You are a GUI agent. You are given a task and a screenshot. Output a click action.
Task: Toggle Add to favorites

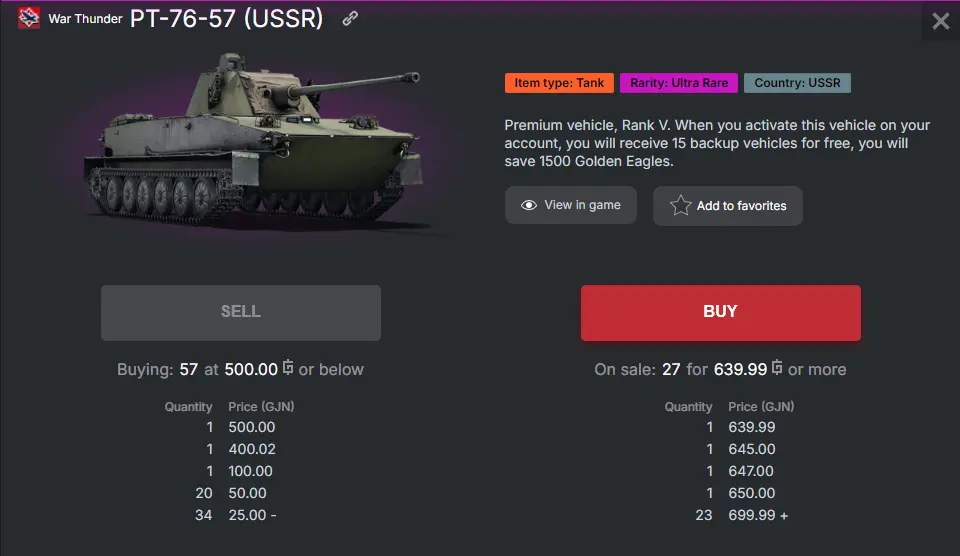tap(728, 206)
